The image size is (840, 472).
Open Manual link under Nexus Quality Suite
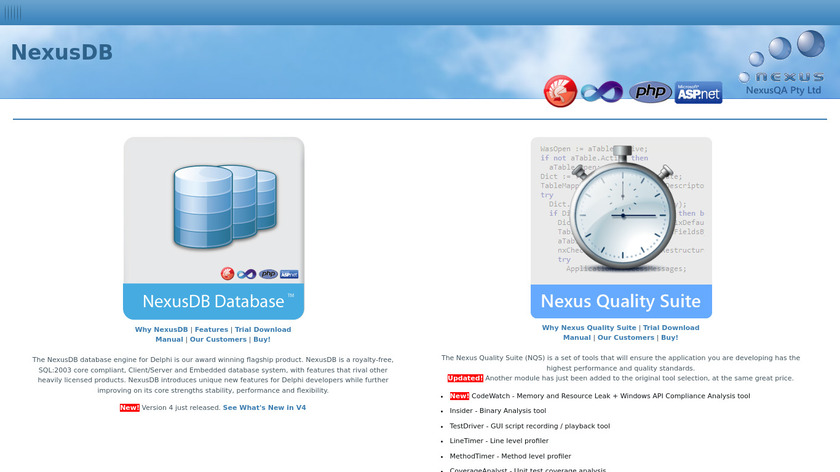(577, 338)
